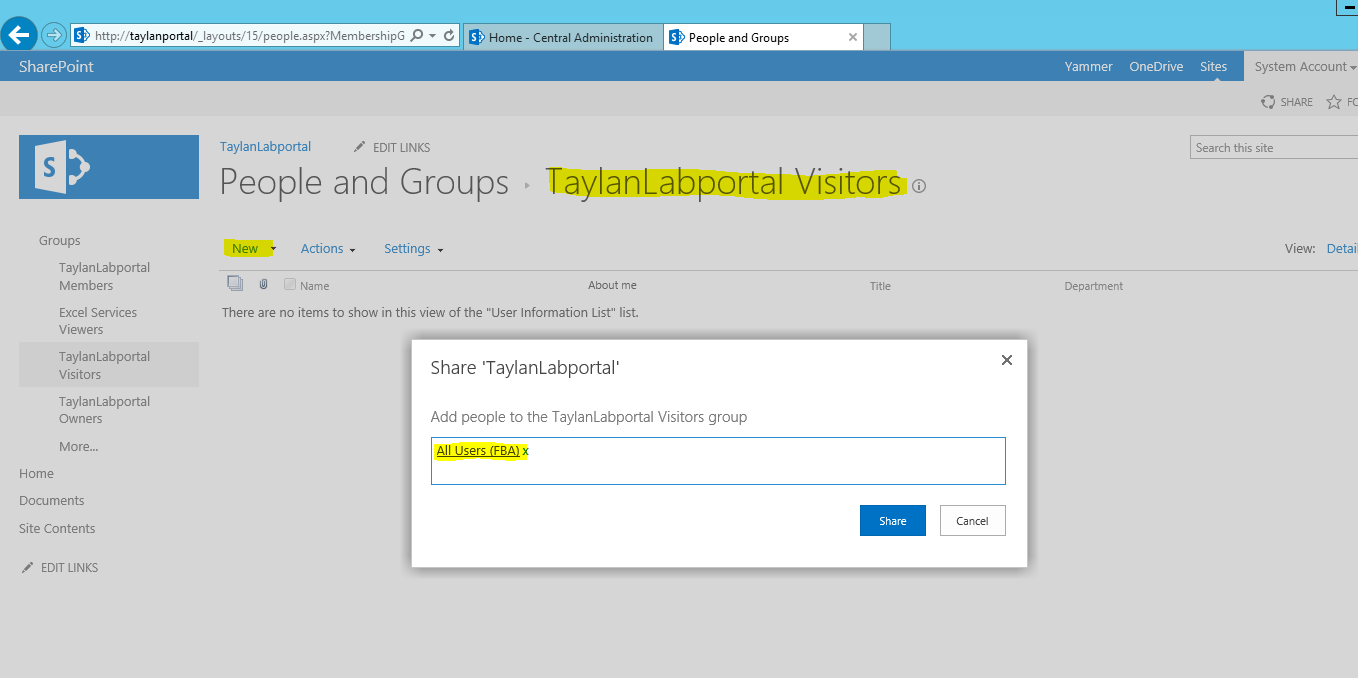
Task: Open Sites in the suite bar
Action: tap(1213, 67)
